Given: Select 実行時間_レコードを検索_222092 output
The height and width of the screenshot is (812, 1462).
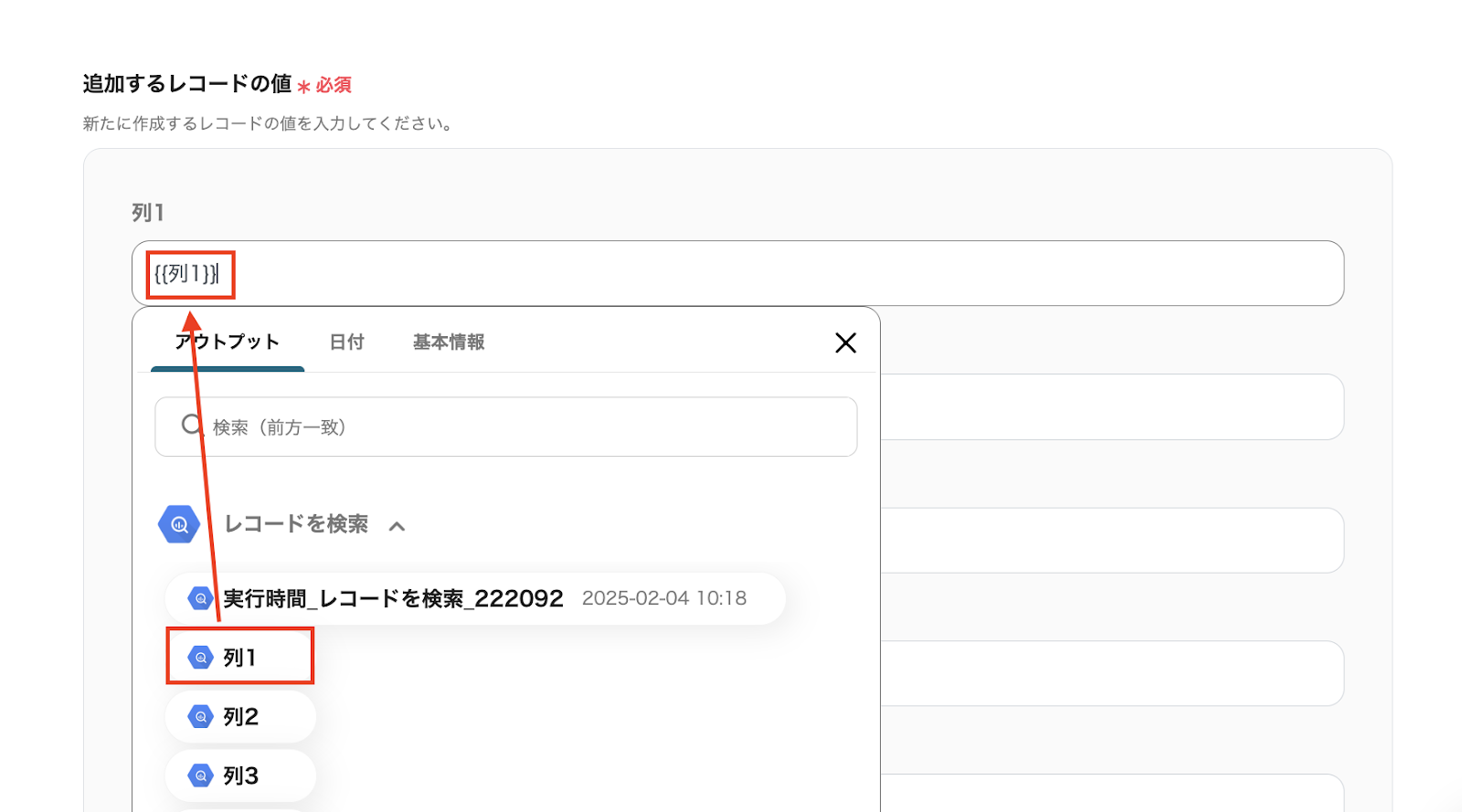Looking at the screenshot, I should (x=393, y=598).
